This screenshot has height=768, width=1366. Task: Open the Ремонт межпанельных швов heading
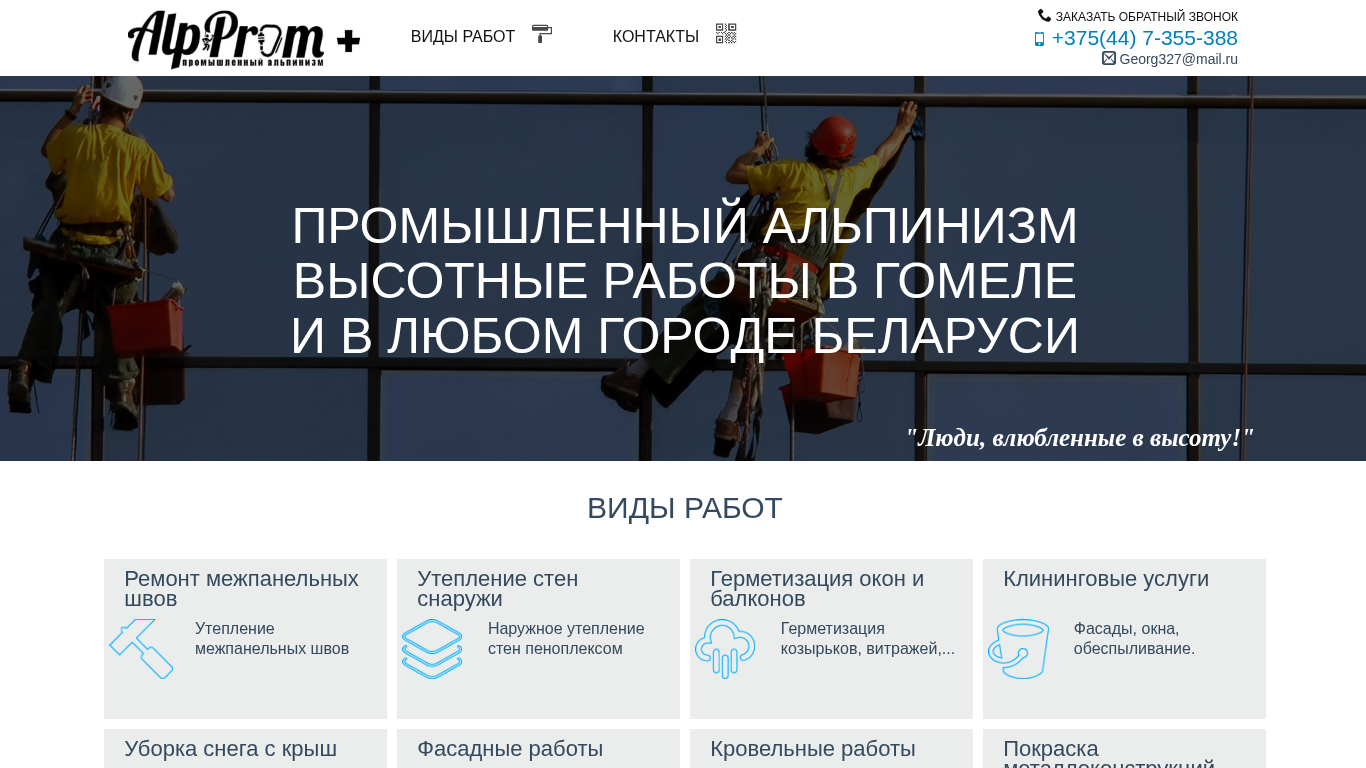coord(241,589)
